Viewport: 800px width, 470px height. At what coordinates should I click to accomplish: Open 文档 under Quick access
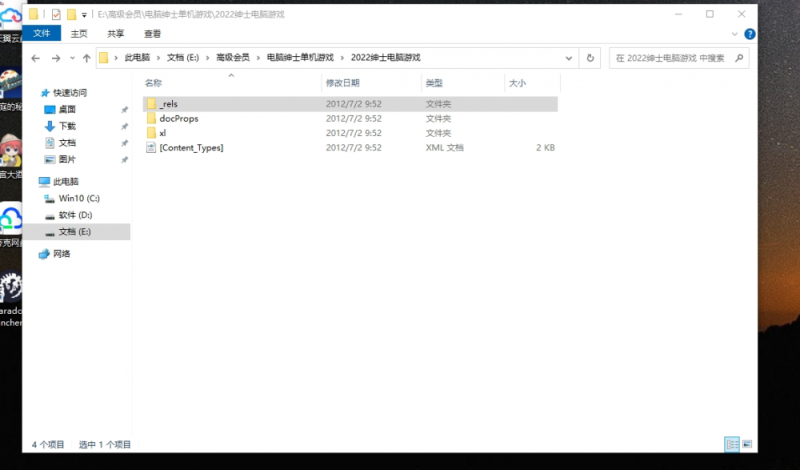point(67,143)
